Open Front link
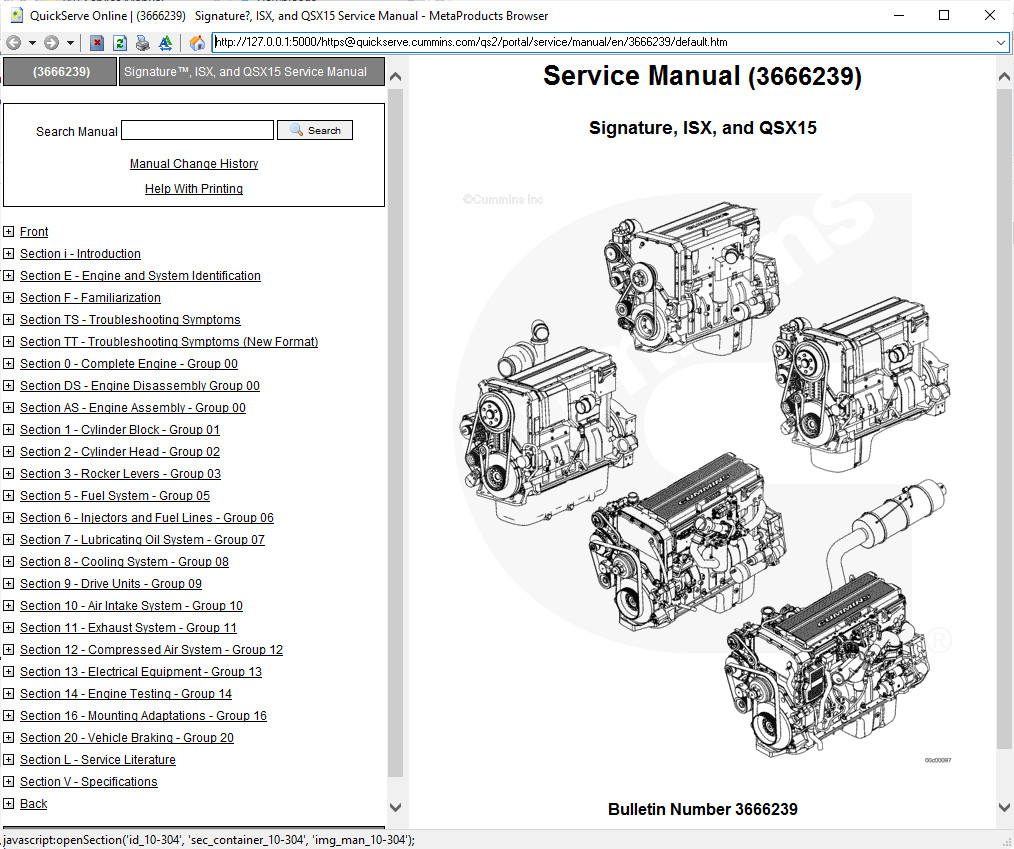This screenshot has width=1014, height=849. [x=34, y=231]
